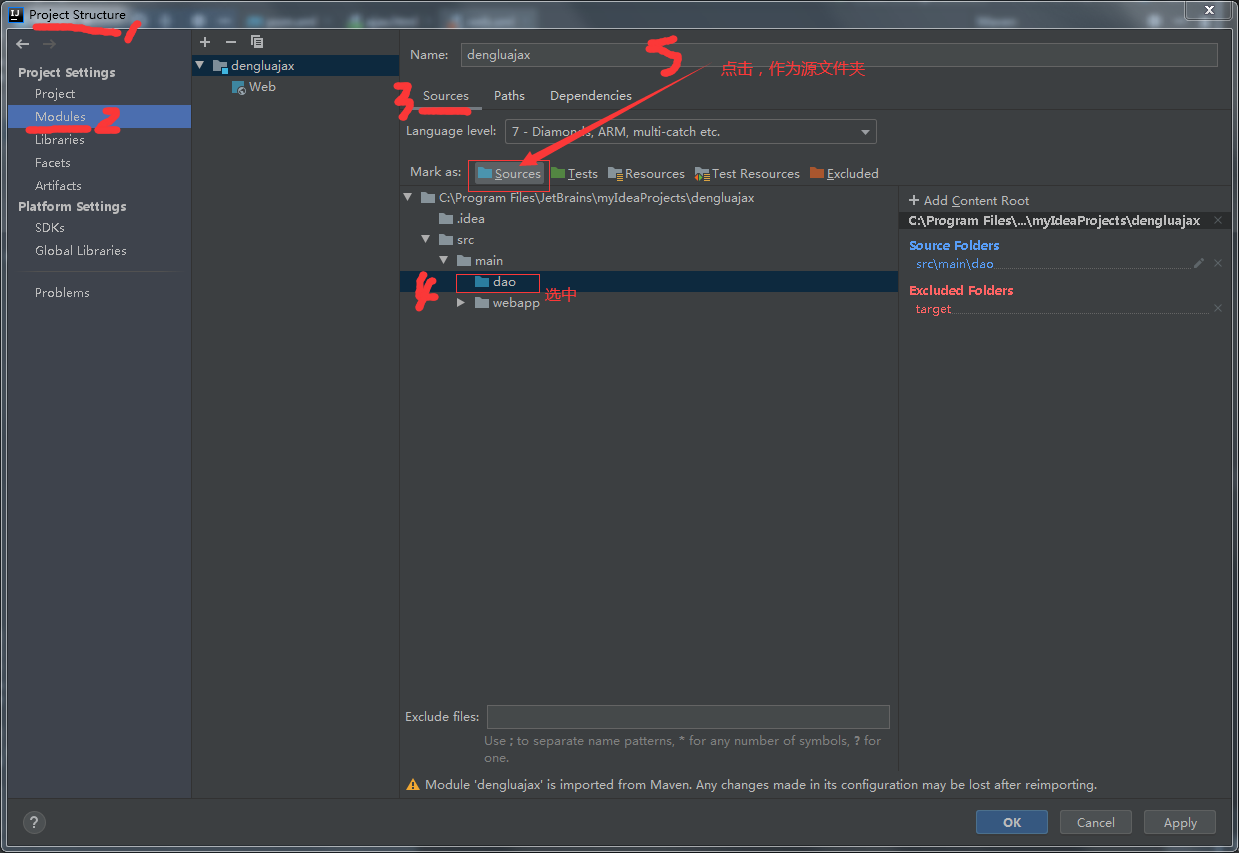Focus the Exclude files input field
This screenshot has height=853, width=1239.
tap(688, 717)
